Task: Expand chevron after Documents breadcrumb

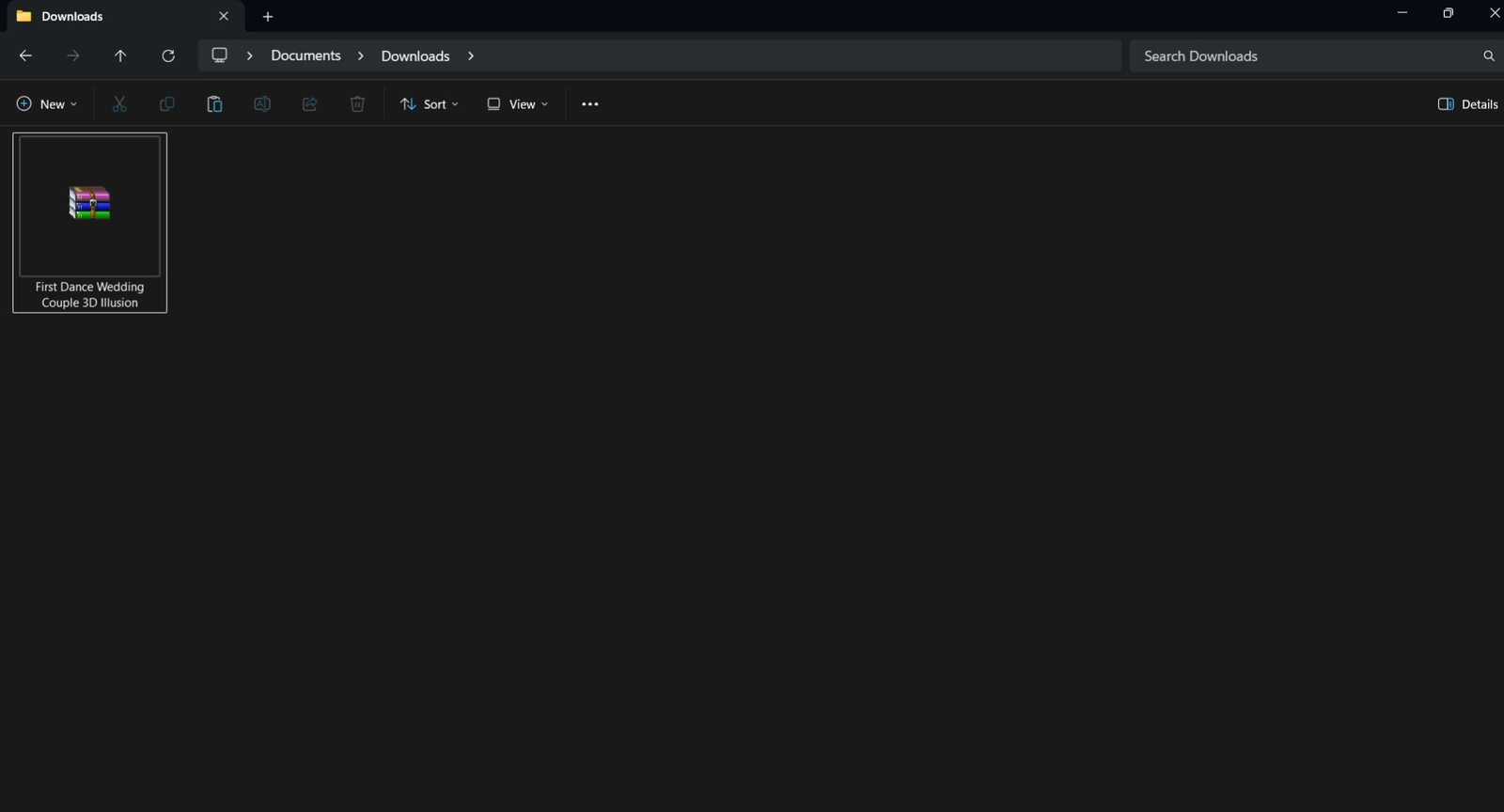Action: coord(361,56)
